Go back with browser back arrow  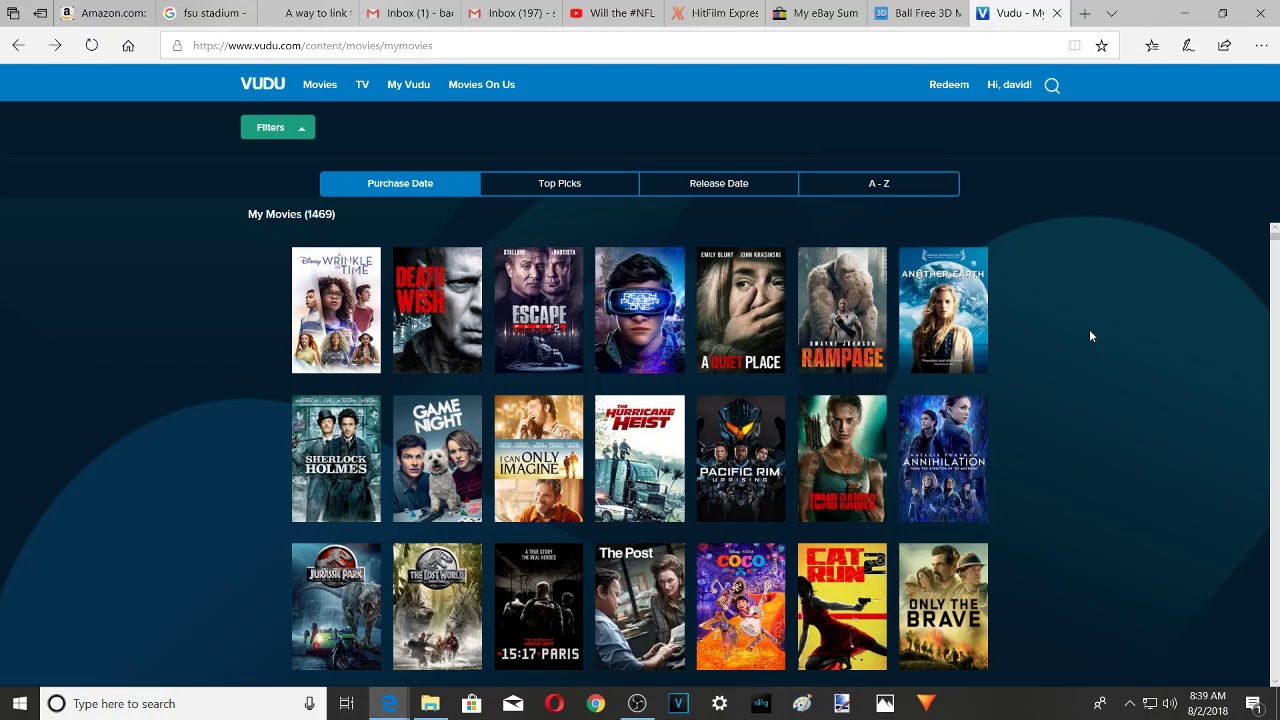point(19,45)
